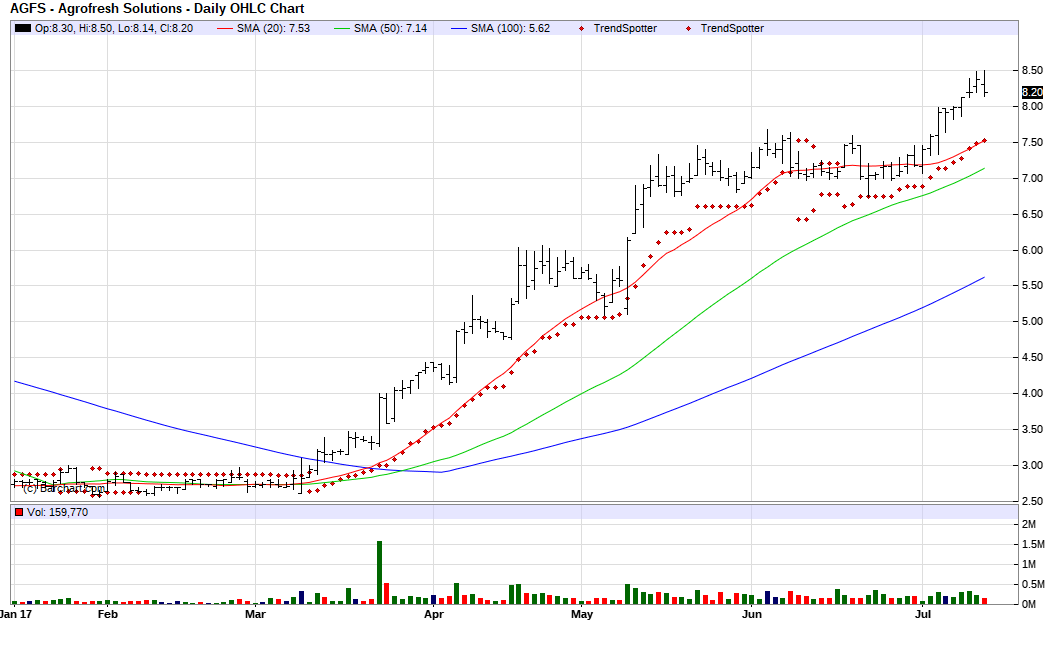The height and width of the screenshot is (645, 1060).
Task: Click the red Vol legend swatch
Action: click(x=19, y=512)
